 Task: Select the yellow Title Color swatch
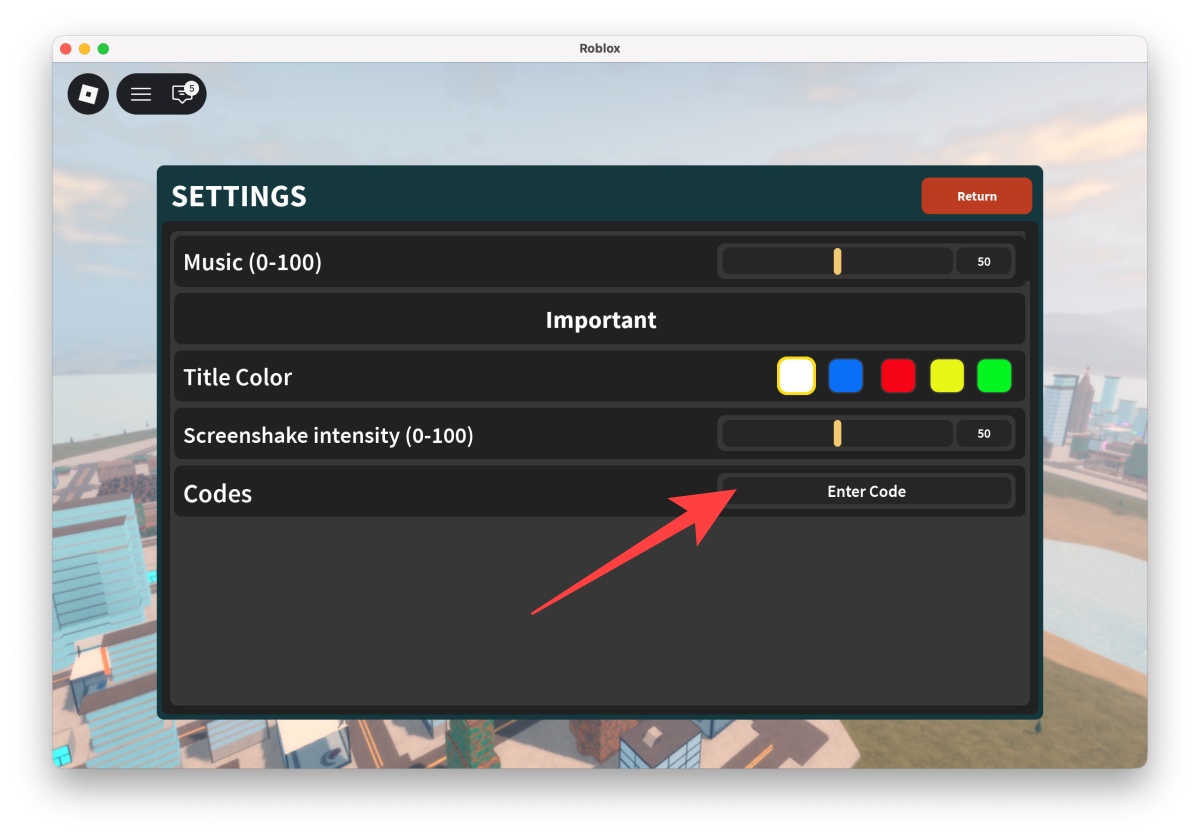[x=946, y=376]
